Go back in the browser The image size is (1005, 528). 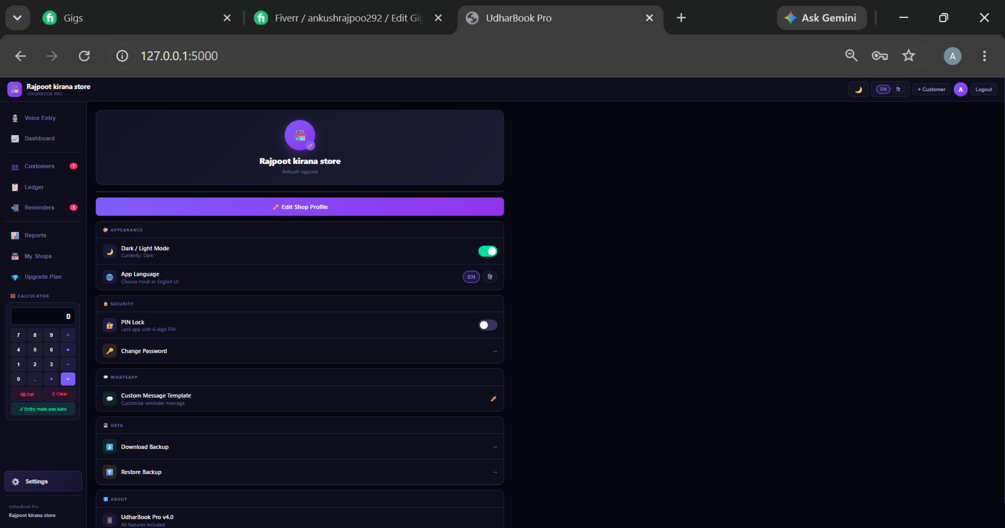[x=21, y=56]
